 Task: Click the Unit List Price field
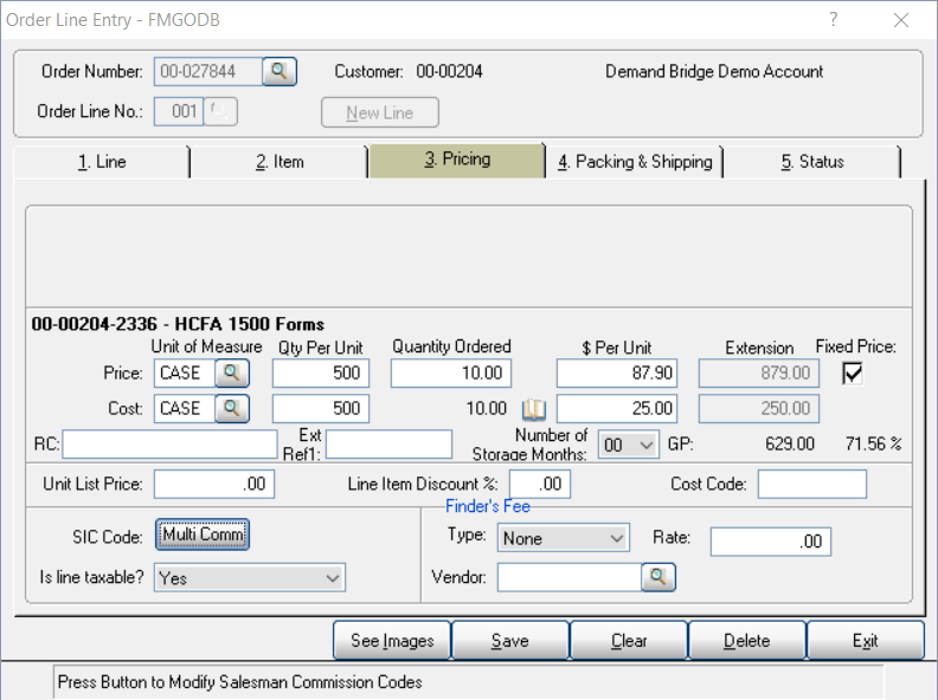point(214,484)
